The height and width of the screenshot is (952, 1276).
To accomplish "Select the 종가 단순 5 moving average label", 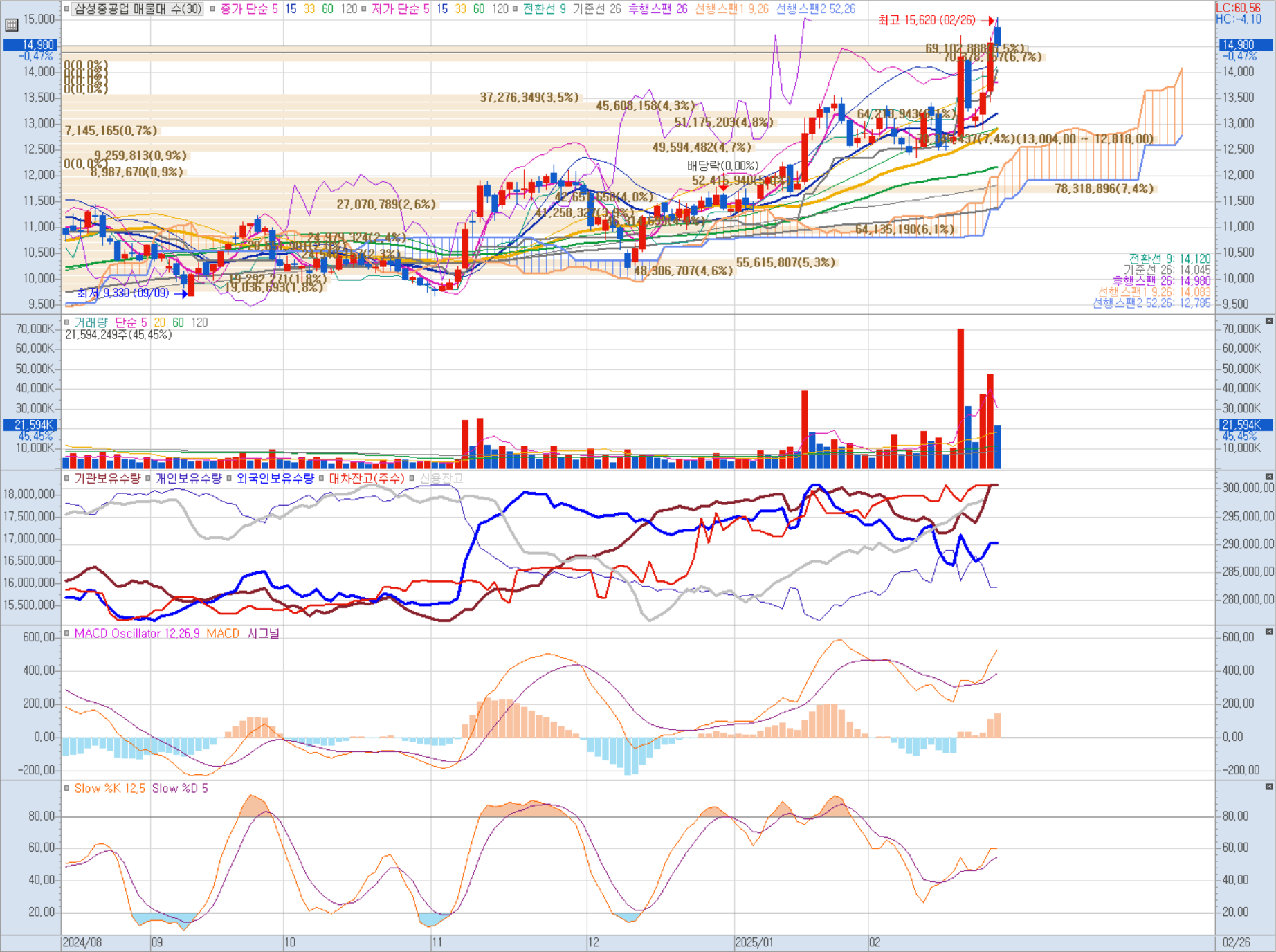I will tap(249, 9).
